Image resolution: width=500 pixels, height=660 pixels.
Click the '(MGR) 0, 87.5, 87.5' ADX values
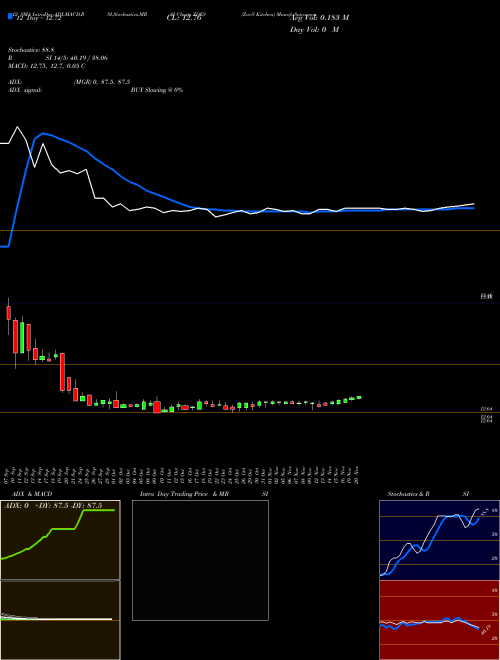(x=102, y=82)
